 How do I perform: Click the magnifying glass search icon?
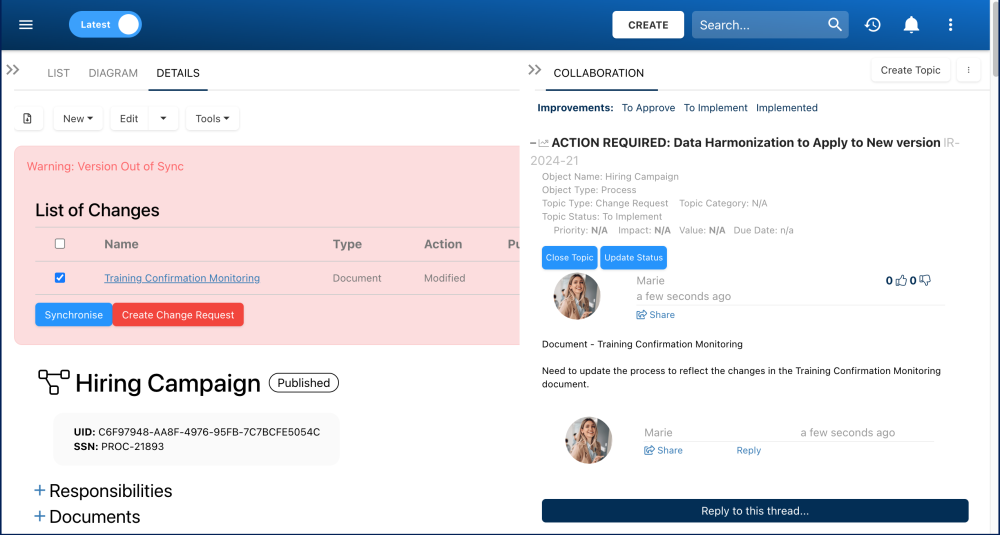835,25
